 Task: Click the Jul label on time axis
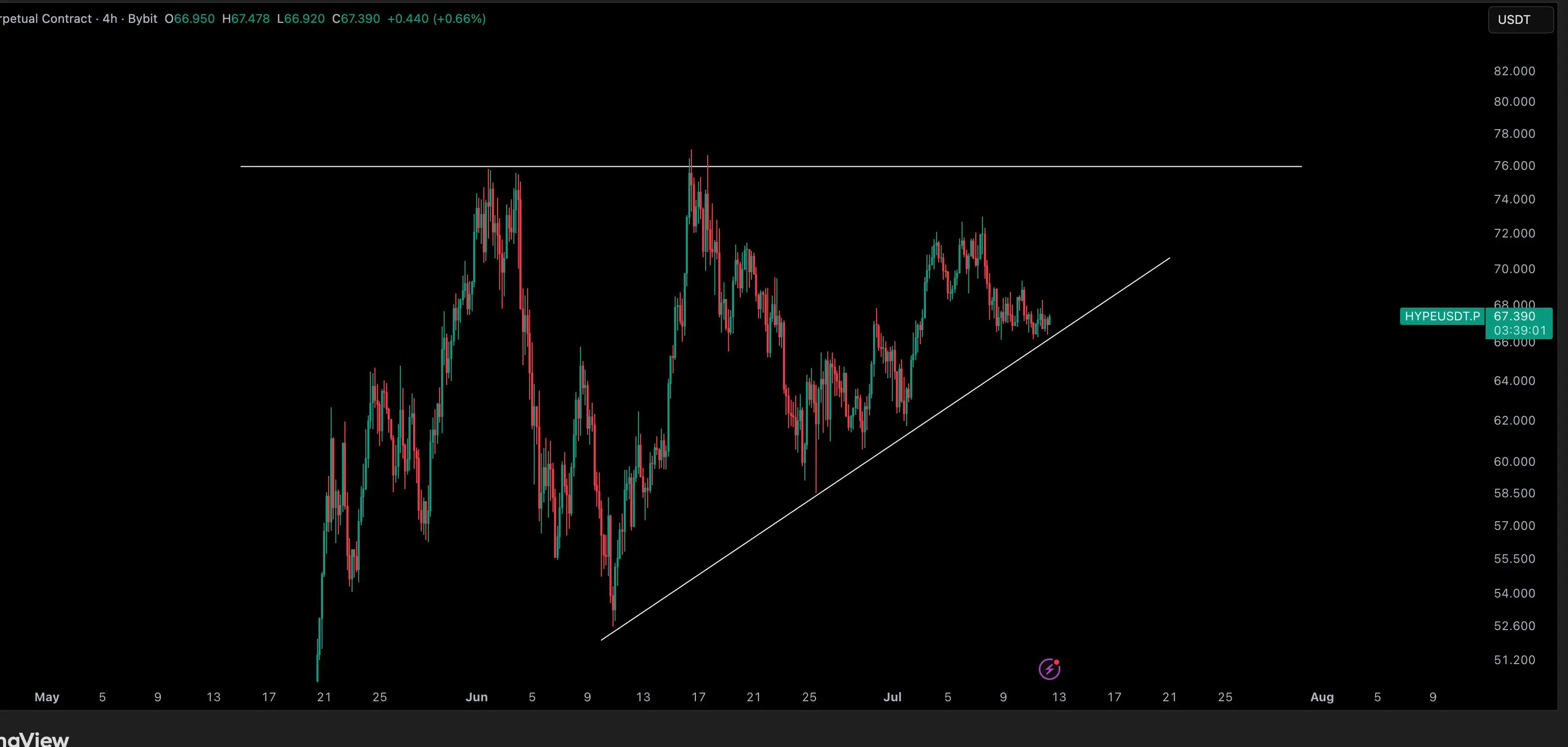click(892, 697)
